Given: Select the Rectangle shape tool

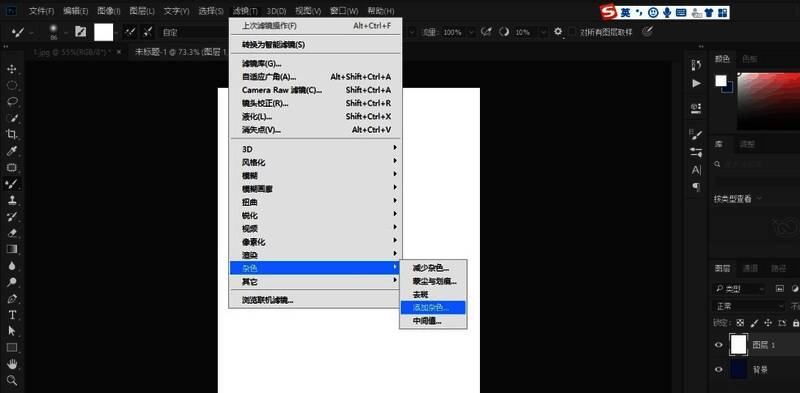Looking at the screenshot, I should (x=12, y=348).
